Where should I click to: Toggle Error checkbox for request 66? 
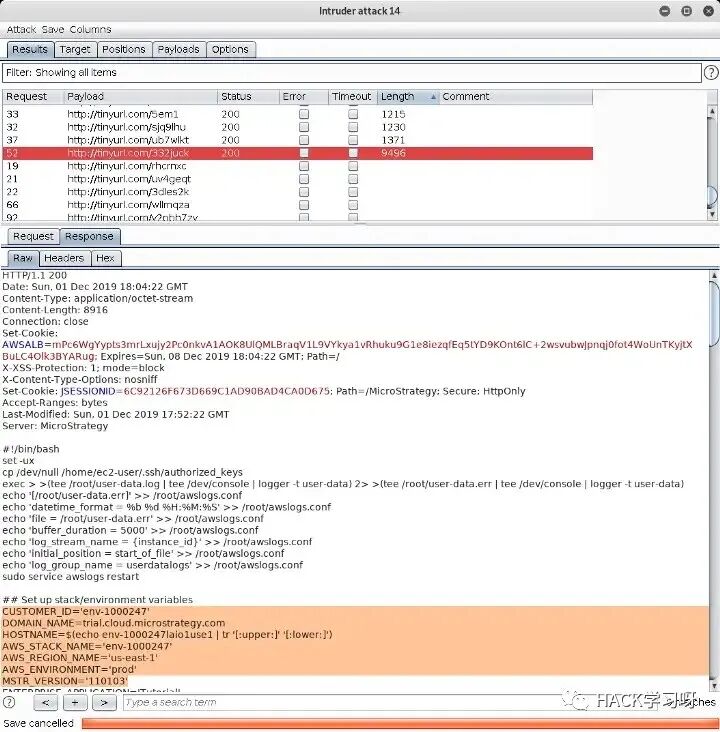[x=304, y=205]
